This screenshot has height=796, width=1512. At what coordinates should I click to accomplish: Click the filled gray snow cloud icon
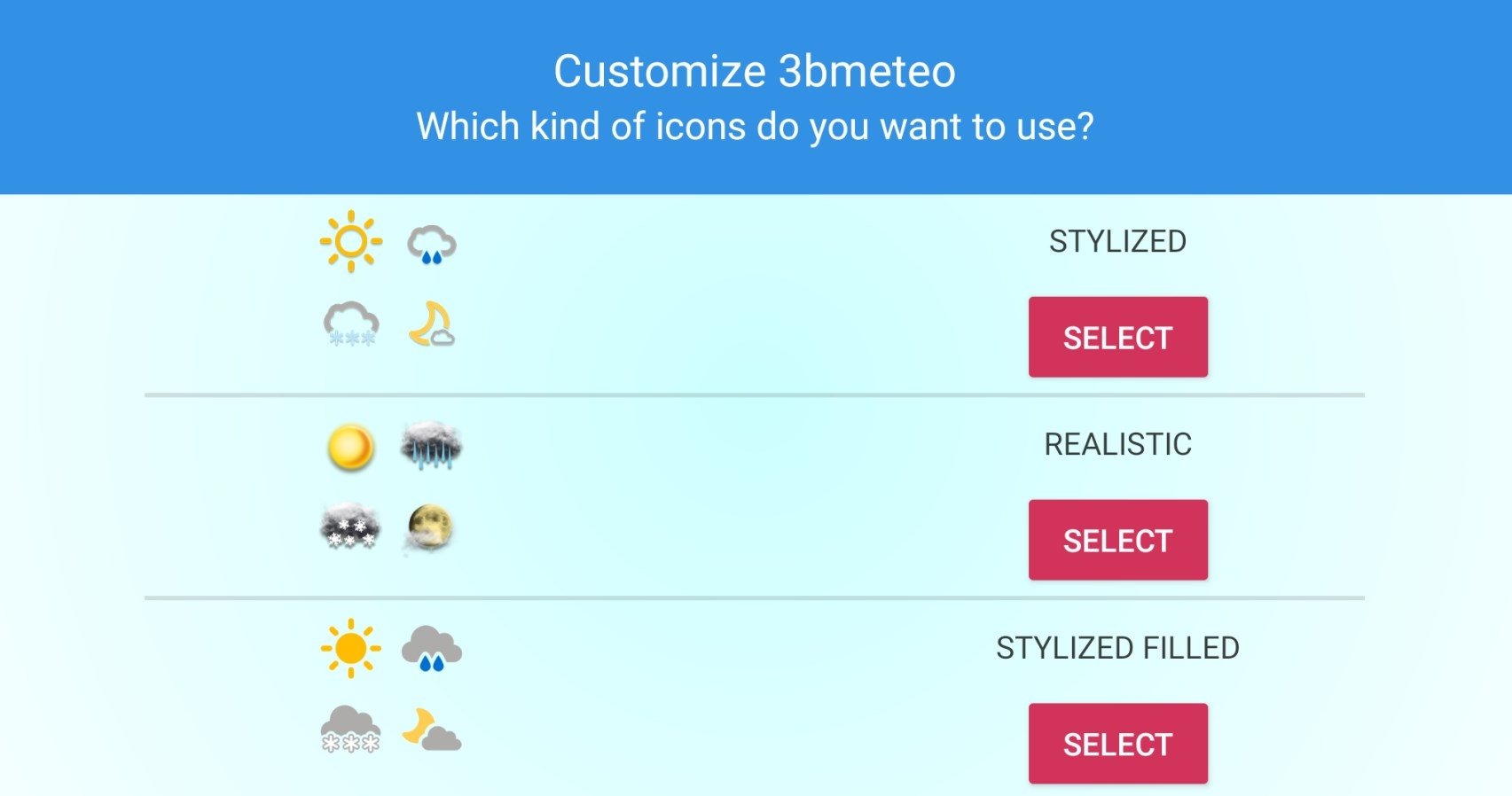point(351,730)
